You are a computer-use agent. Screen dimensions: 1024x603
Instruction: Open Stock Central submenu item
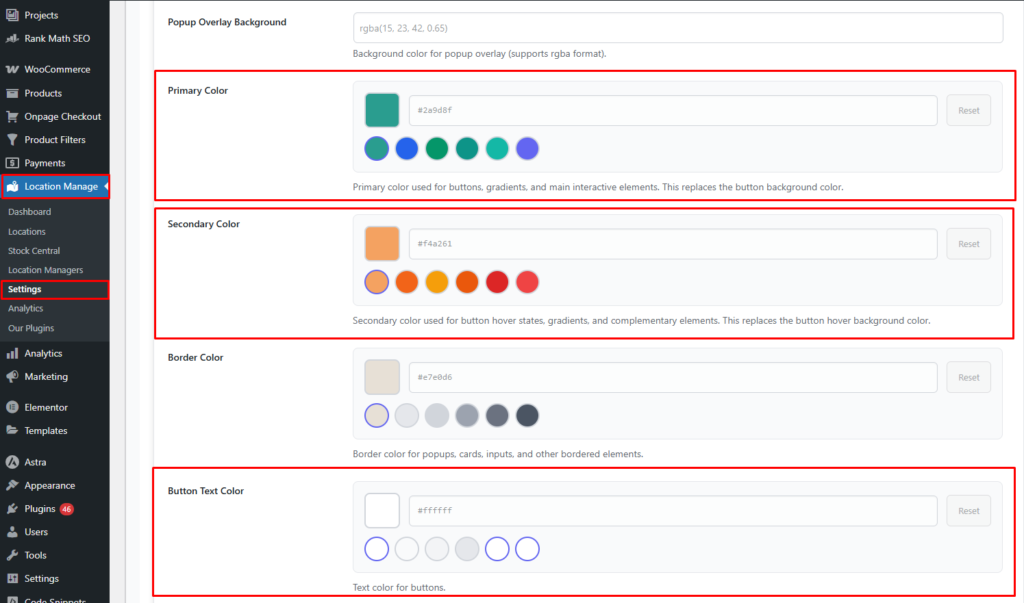[34, 251]
